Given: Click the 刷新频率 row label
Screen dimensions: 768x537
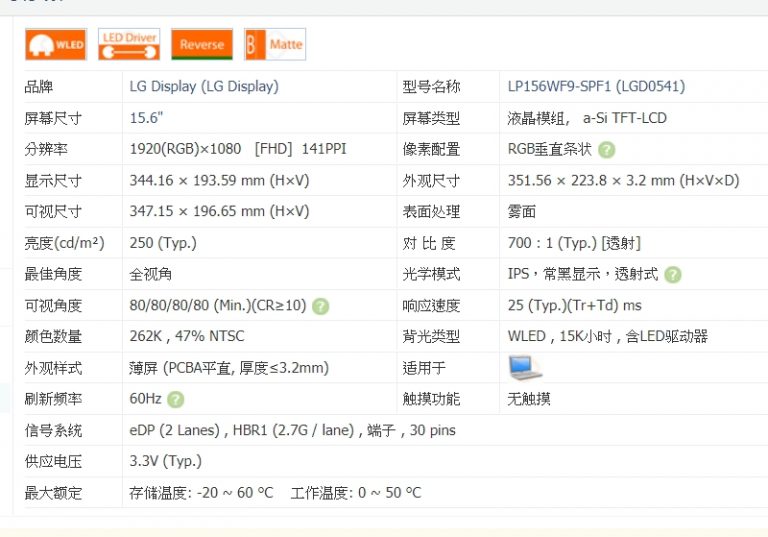Looking at the screenshot, I should 53,399.
